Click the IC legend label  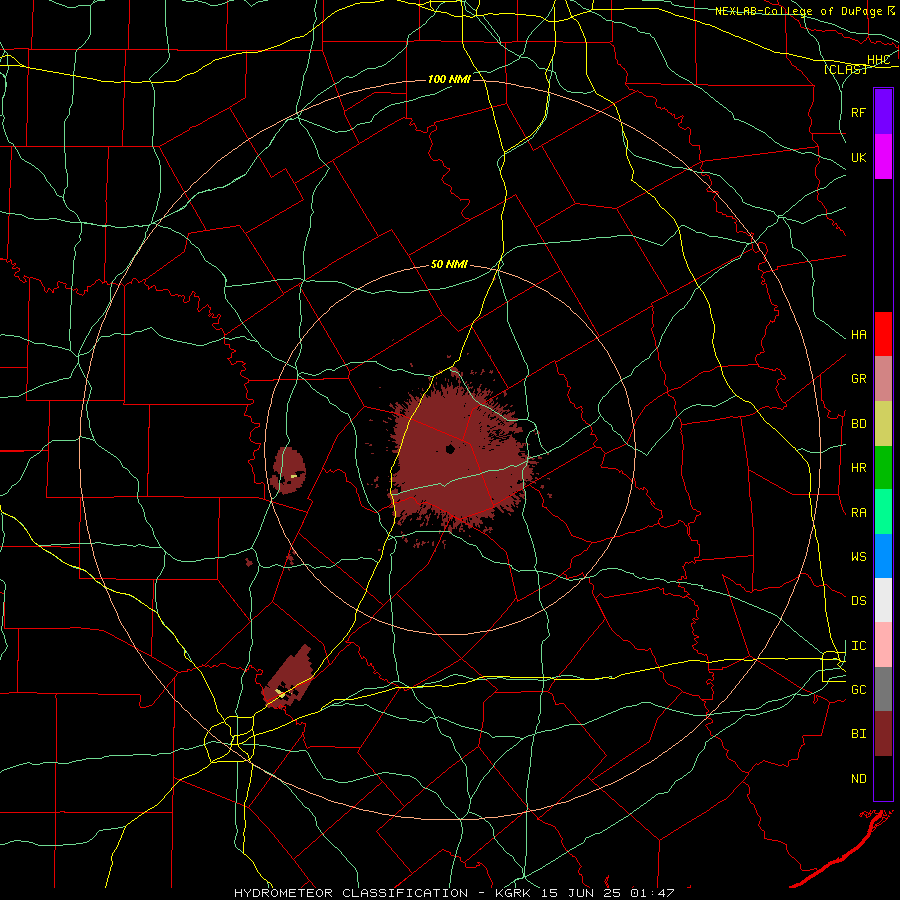[858, 646]
